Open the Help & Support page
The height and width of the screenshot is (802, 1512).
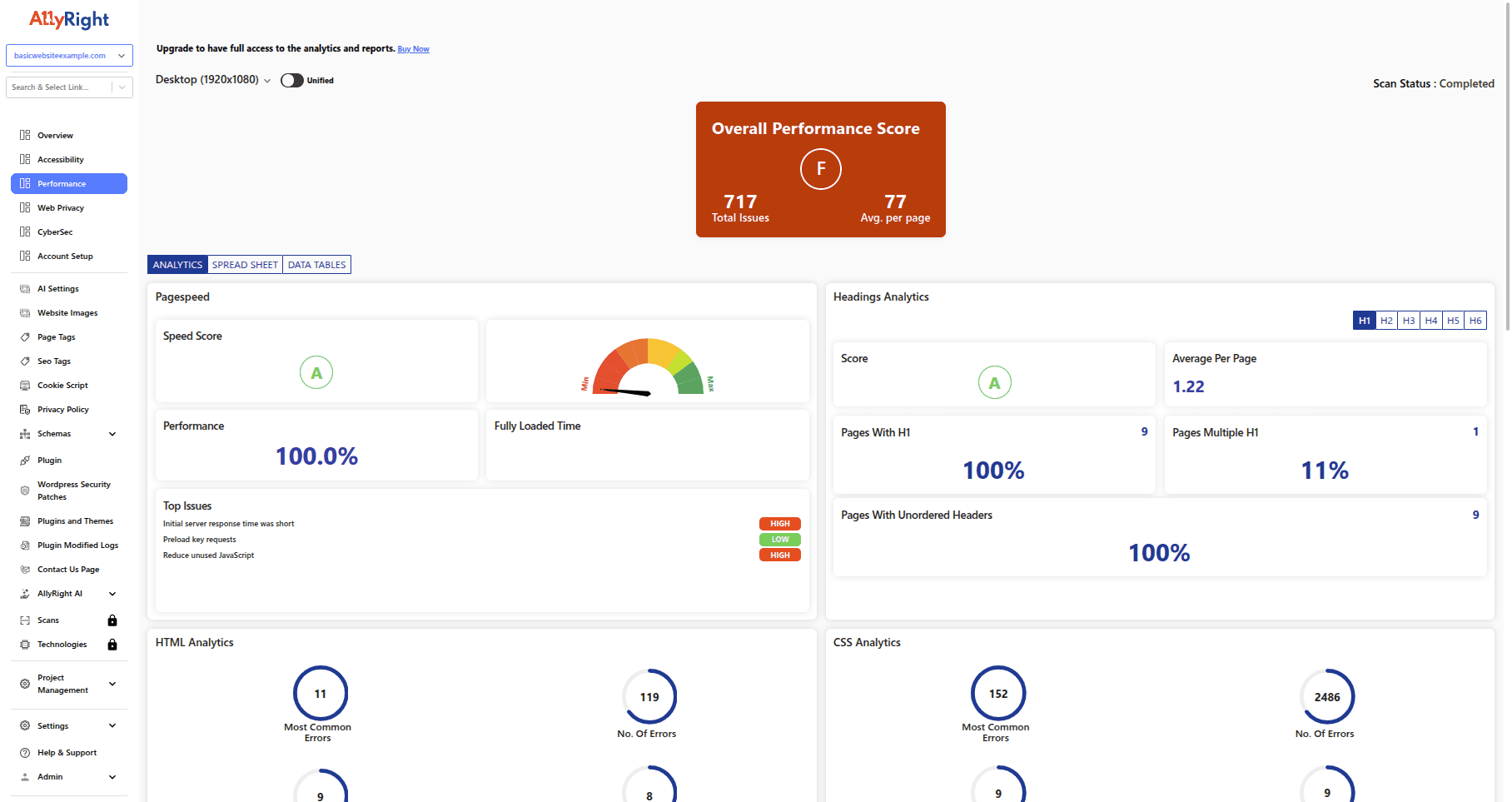pyautogui.click(x=67, y=752)
